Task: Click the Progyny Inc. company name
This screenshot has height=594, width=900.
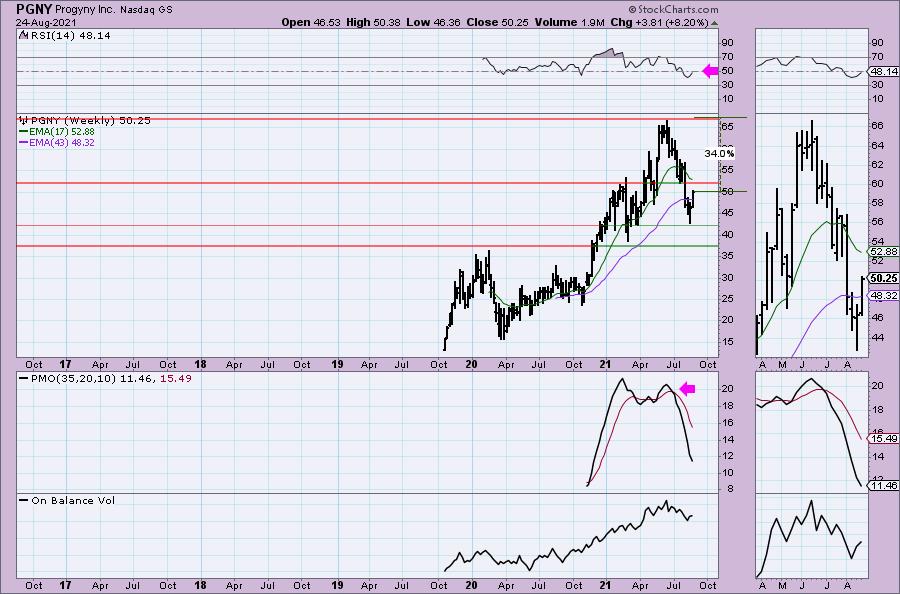Action: tap(87, 9)
